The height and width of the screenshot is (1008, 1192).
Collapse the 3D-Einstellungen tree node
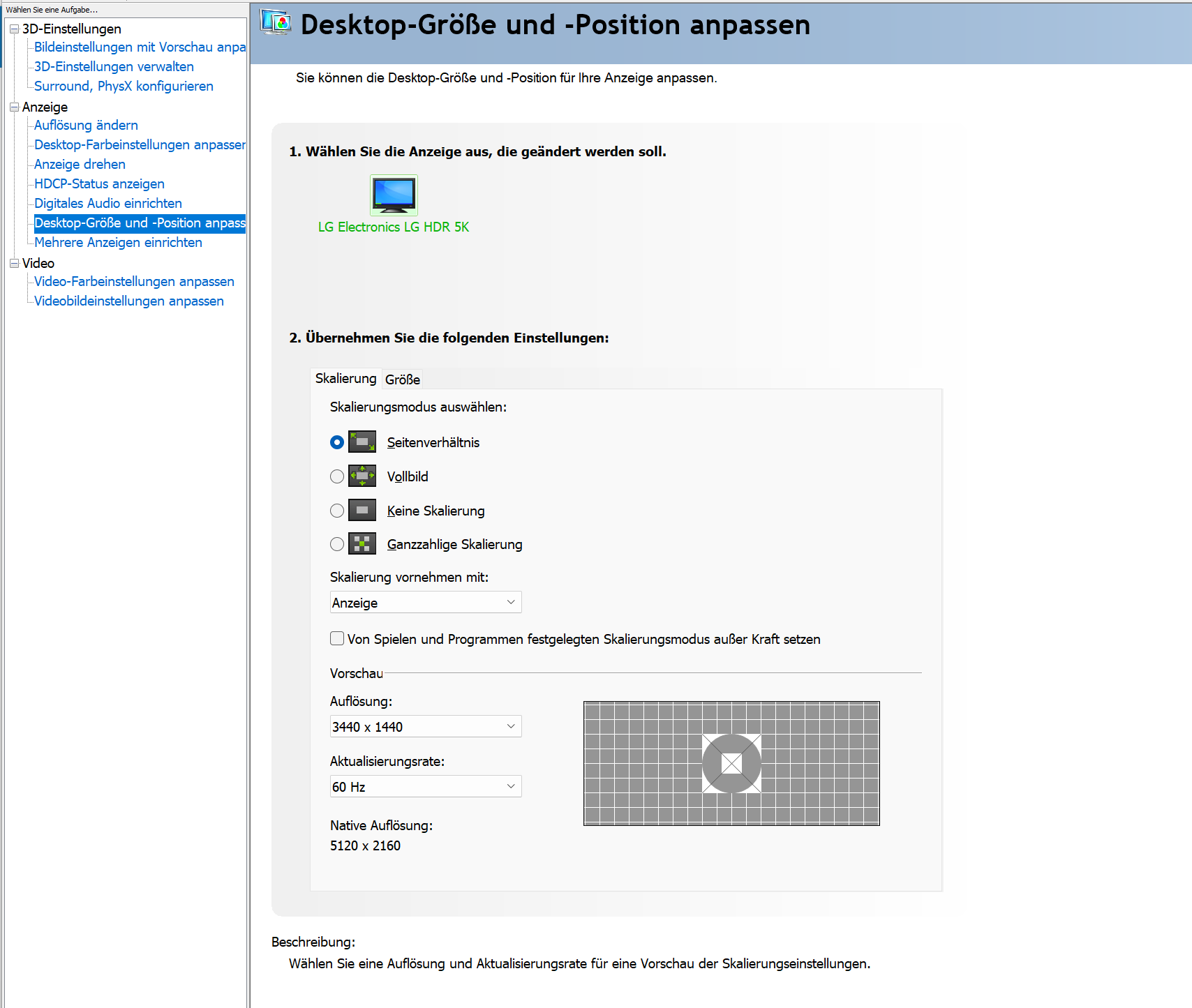14,29
